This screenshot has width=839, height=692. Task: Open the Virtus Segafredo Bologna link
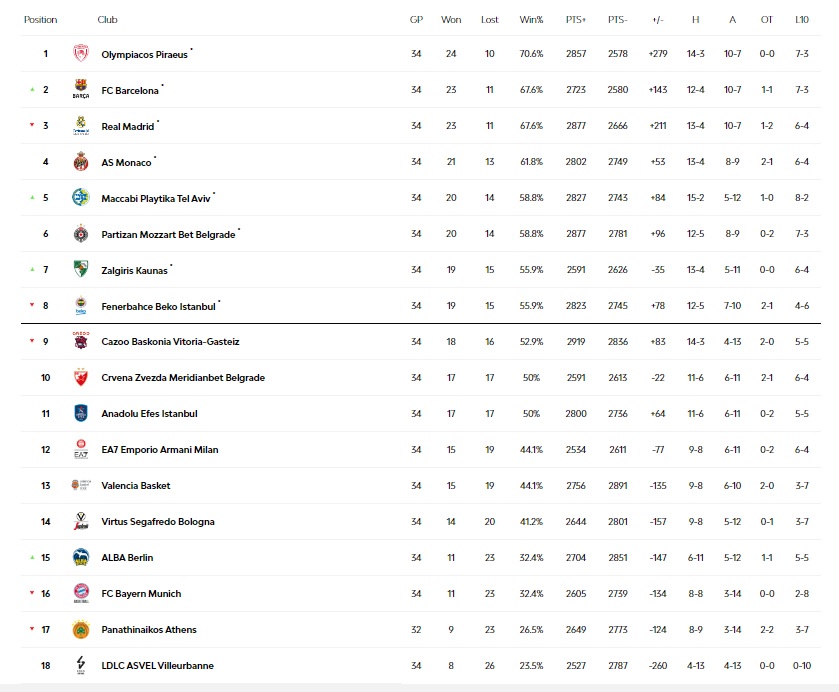(158, 522)
